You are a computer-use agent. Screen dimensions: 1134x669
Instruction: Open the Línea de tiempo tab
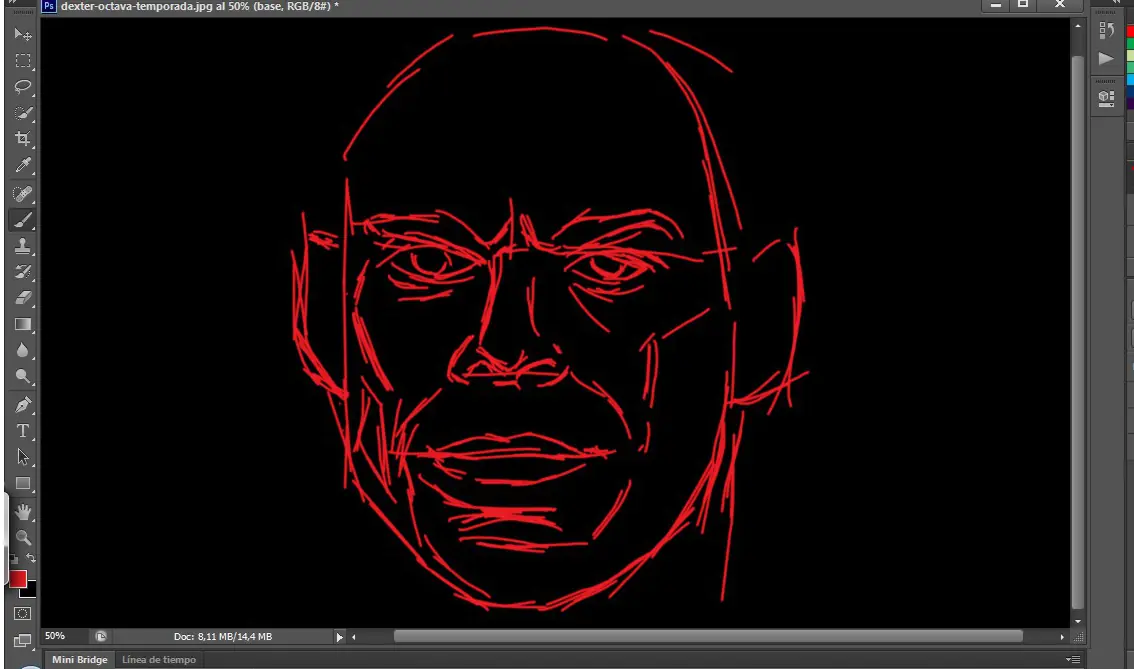point(158,660)
